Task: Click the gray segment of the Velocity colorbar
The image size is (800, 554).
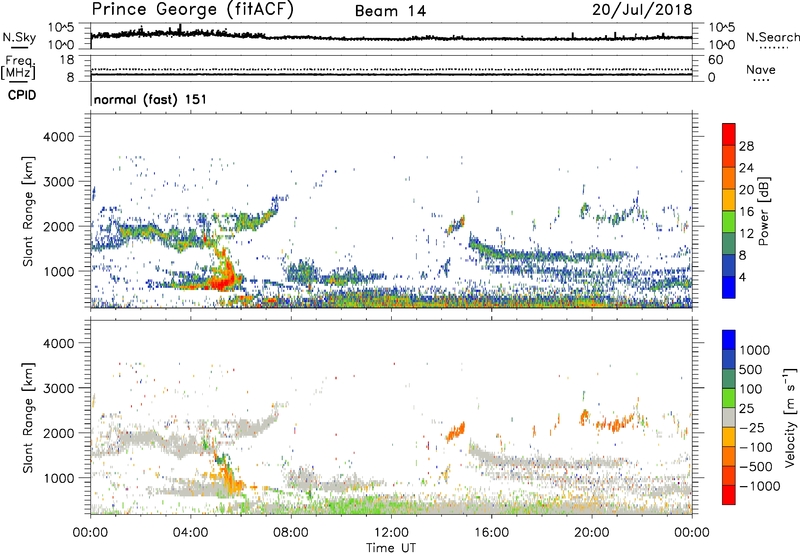Action: pyautogui.click(x=729, y=417)
